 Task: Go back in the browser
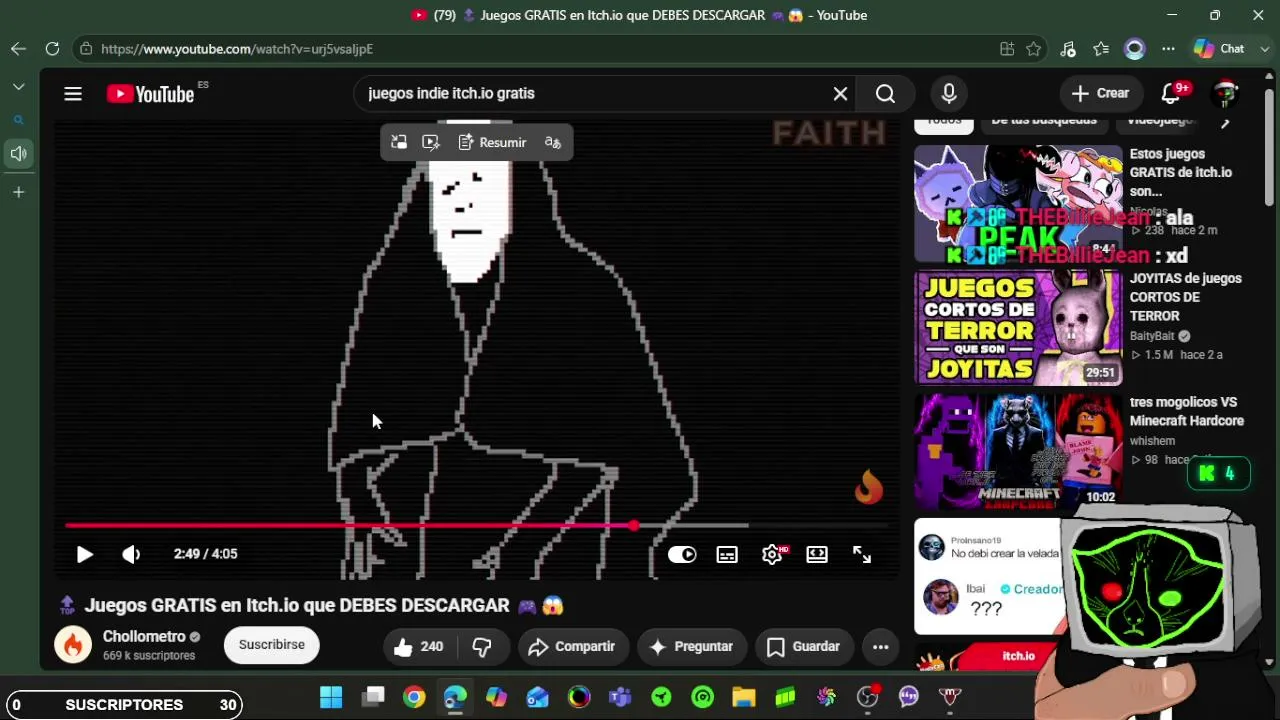19,49
